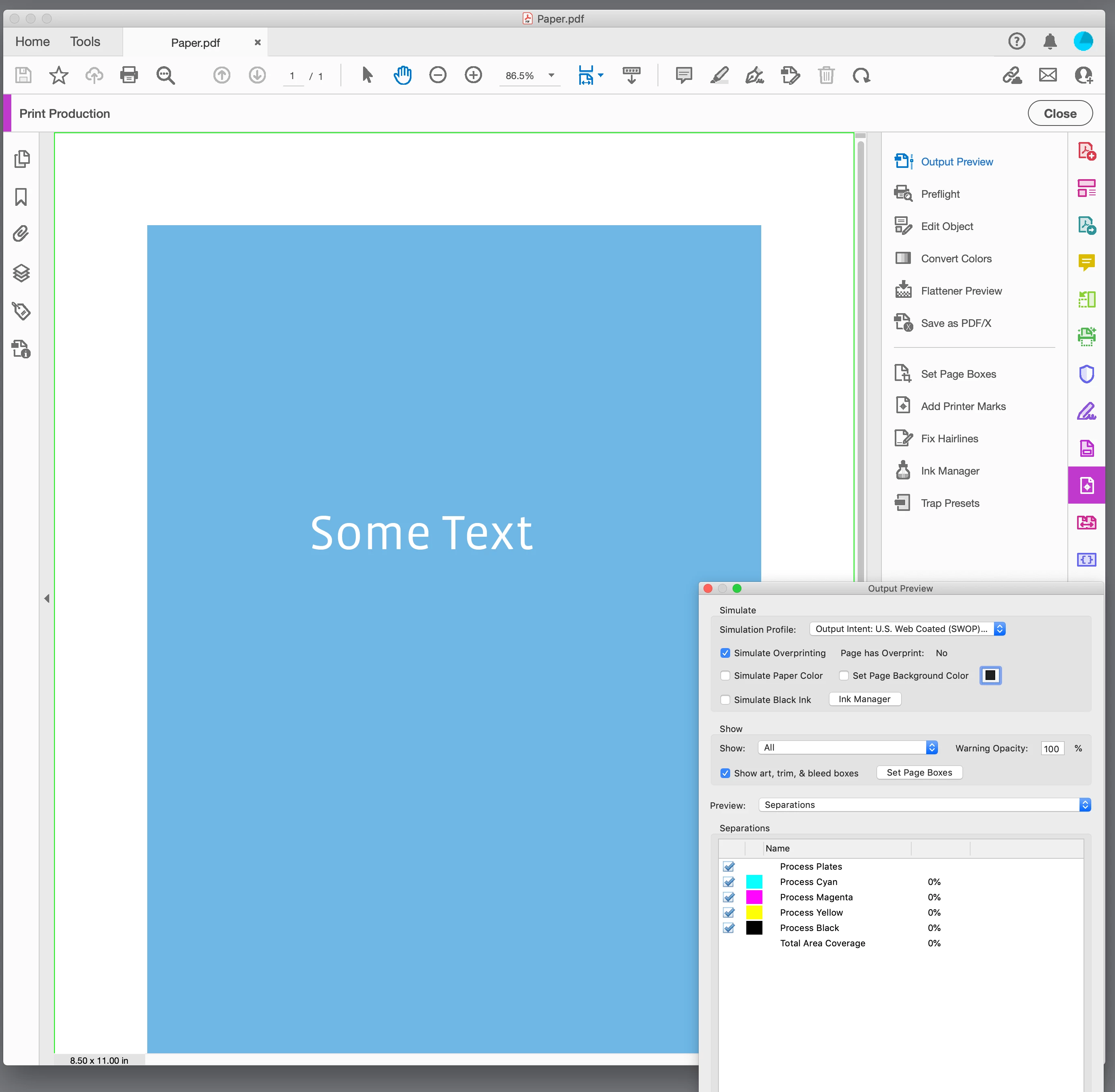This screenshot has height=1092, width=1115.
Task: Enable Simulate Paper Color checkbox
Action: point(725,676)
